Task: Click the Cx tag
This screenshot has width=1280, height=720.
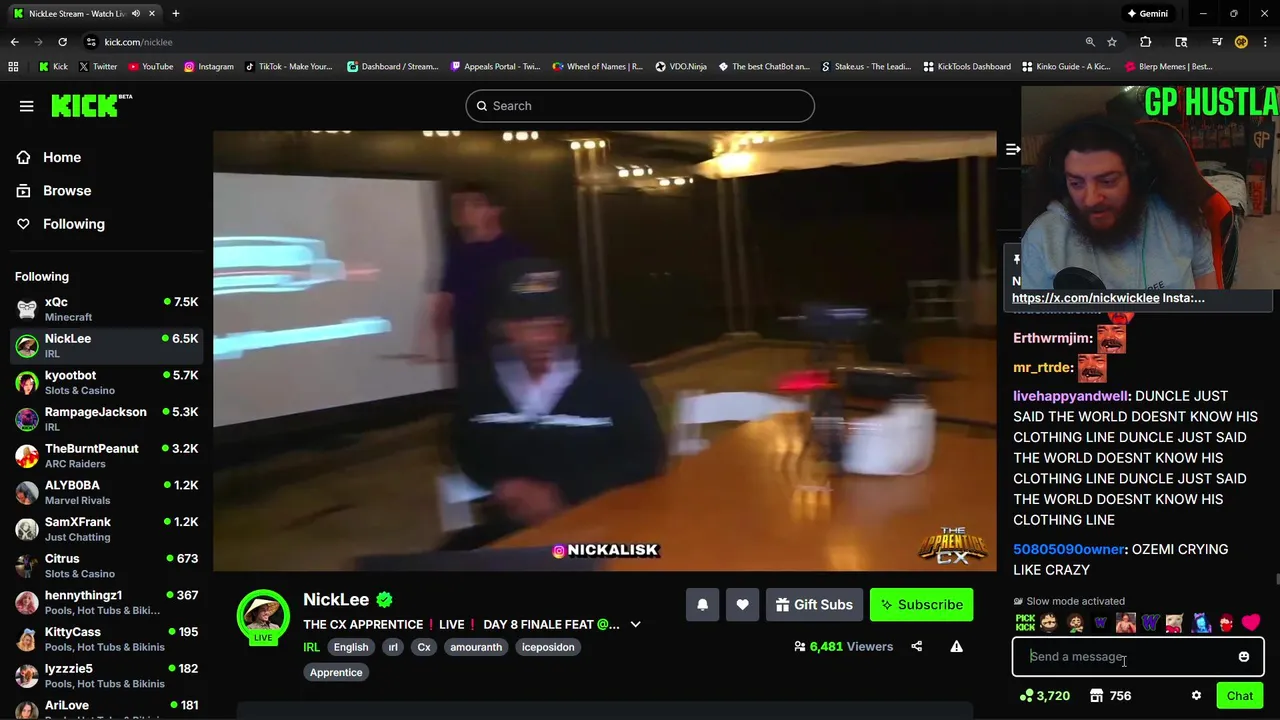Action: (x=424, y=647)
